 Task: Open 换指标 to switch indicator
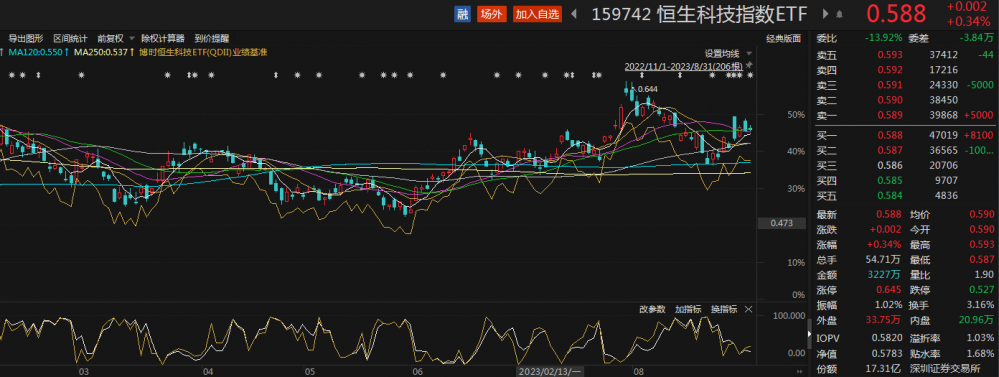[x=724, y=309]
